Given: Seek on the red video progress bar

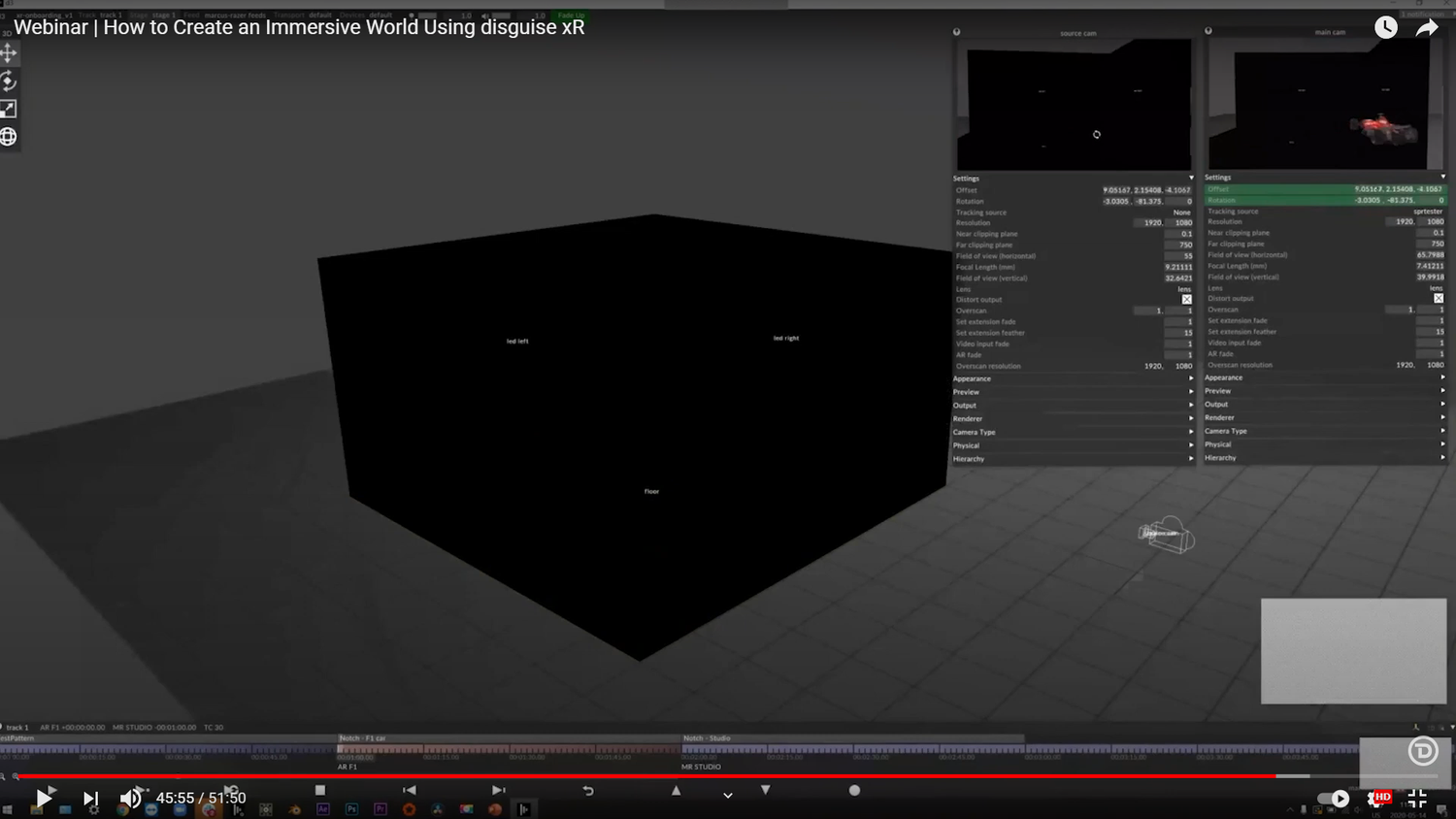Looking at the screenshot, I should pyautogui.click(x=728, y=776).
